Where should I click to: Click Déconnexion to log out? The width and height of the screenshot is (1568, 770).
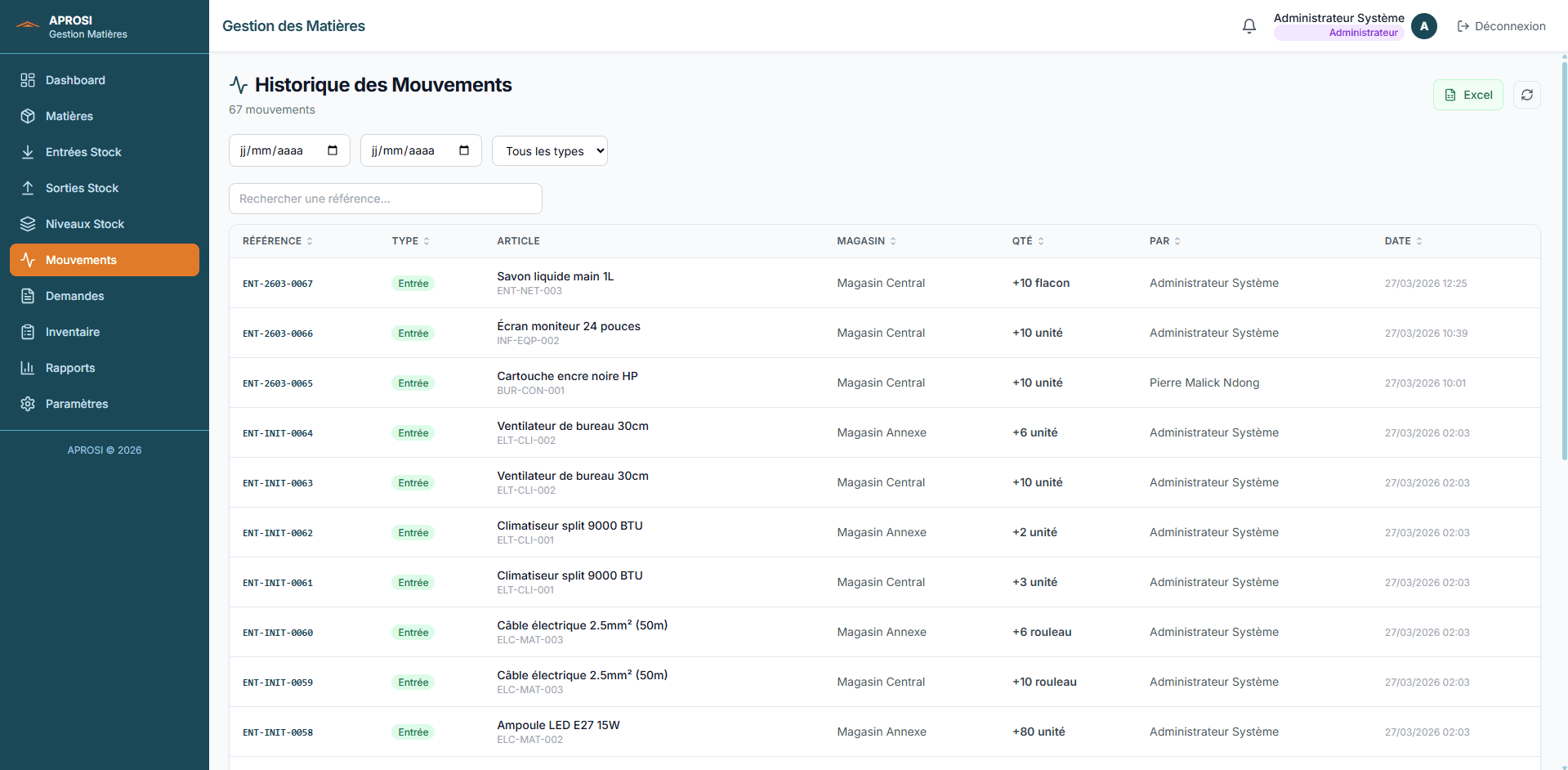(1501, 26)
